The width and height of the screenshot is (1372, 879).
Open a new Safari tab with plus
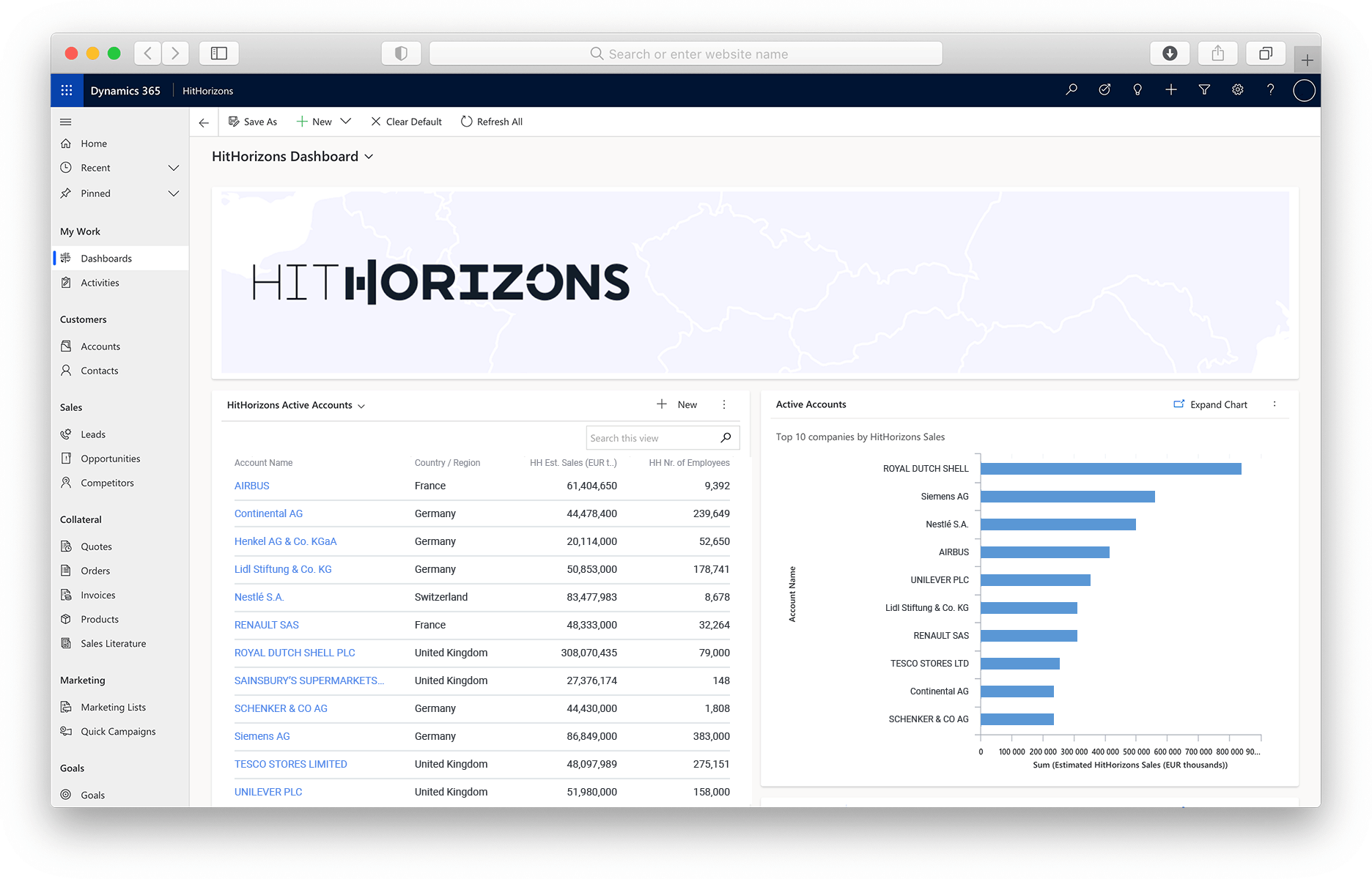coord(1307,60)
